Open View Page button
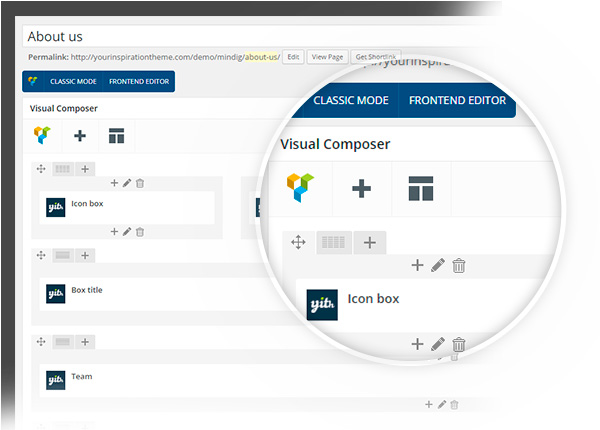This screenshot has width=600, height=430. (327, 57)
